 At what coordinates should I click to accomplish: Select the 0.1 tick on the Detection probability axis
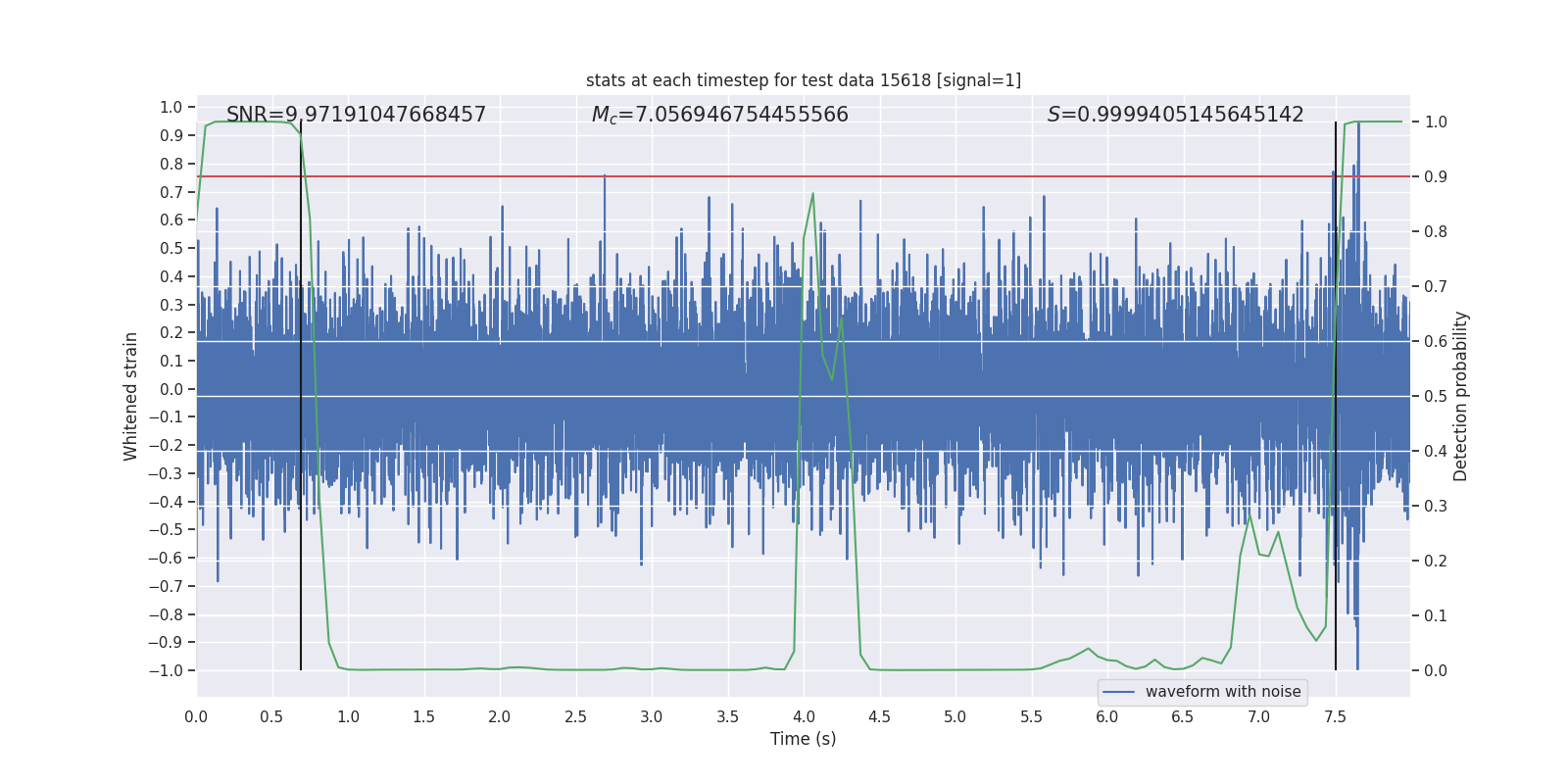pos(1436,615)
